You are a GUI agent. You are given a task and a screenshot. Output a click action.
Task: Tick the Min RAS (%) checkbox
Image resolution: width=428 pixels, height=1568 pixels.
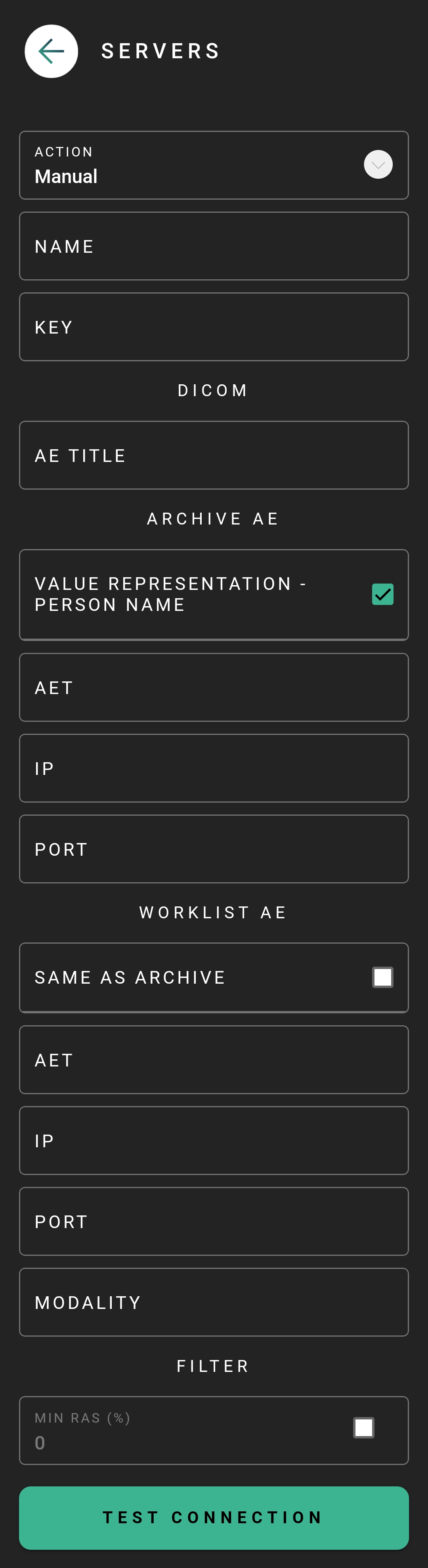363,1427
